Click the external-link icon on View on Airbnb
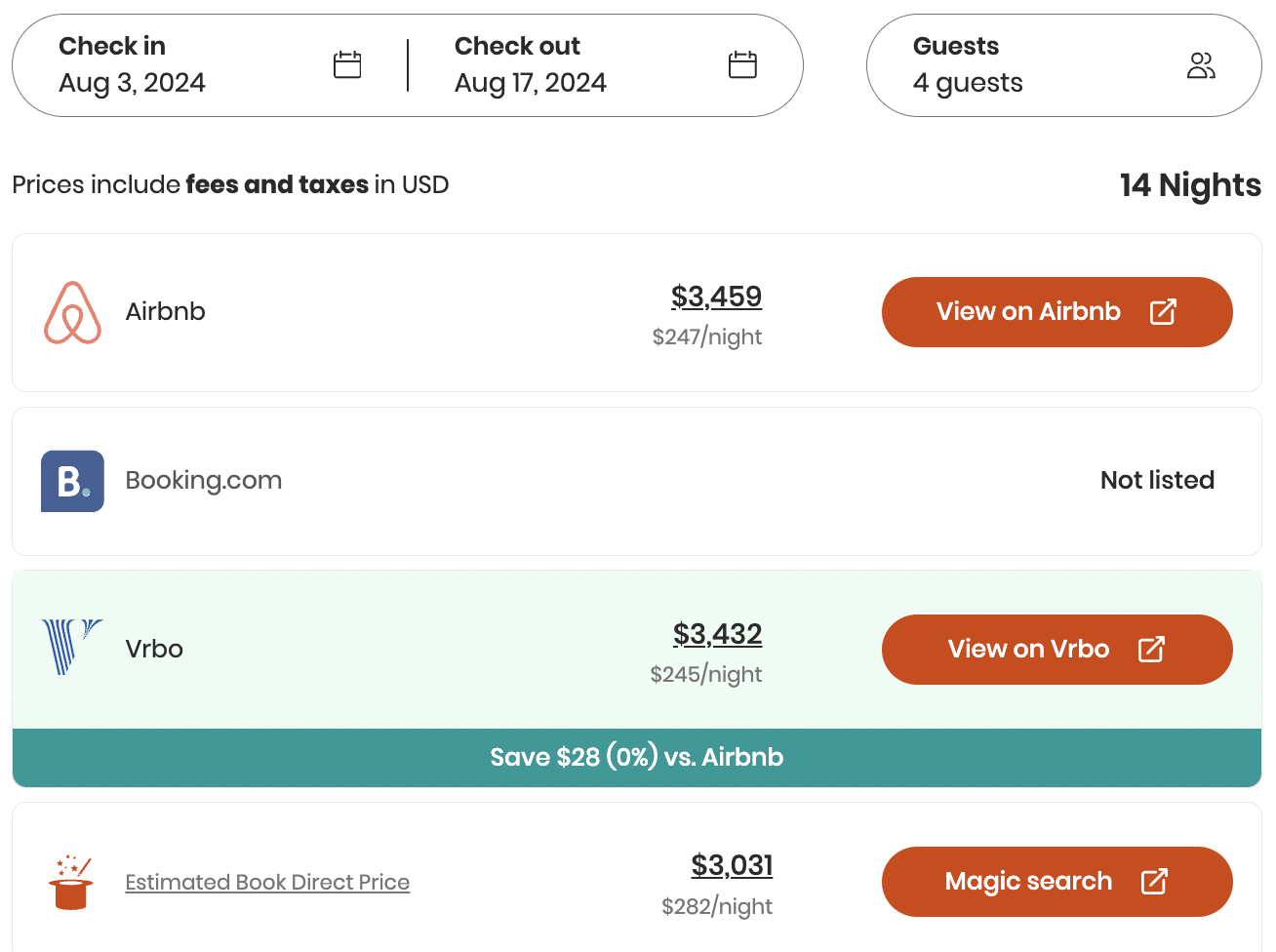 click(1164, 311)
